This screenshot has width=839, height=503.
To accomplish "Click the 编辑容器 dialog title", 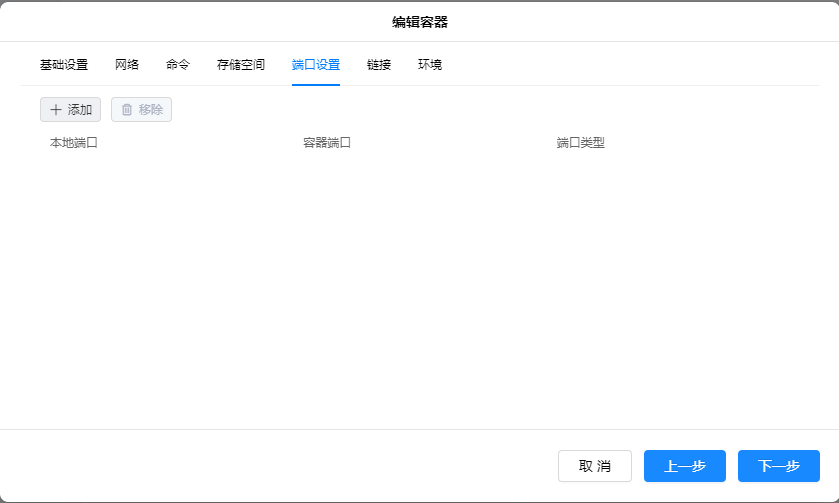I will coord(420,21).
